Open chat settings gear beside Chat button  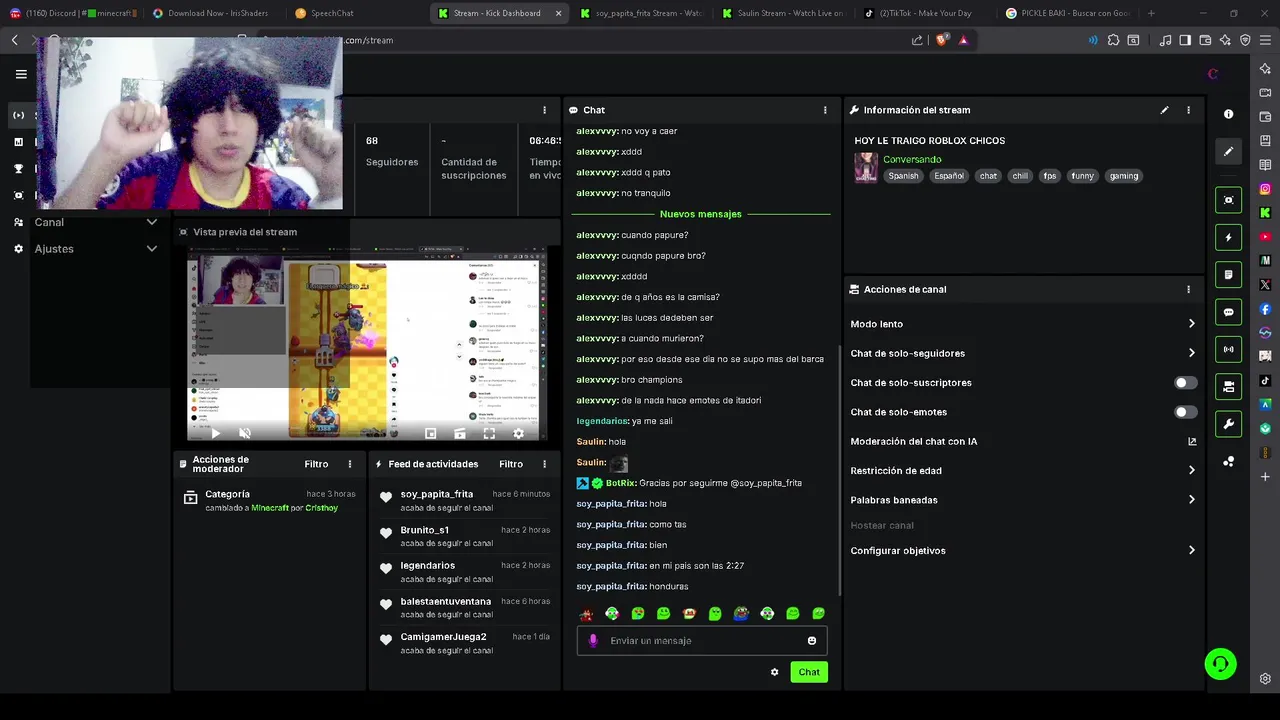pos(774,672)
